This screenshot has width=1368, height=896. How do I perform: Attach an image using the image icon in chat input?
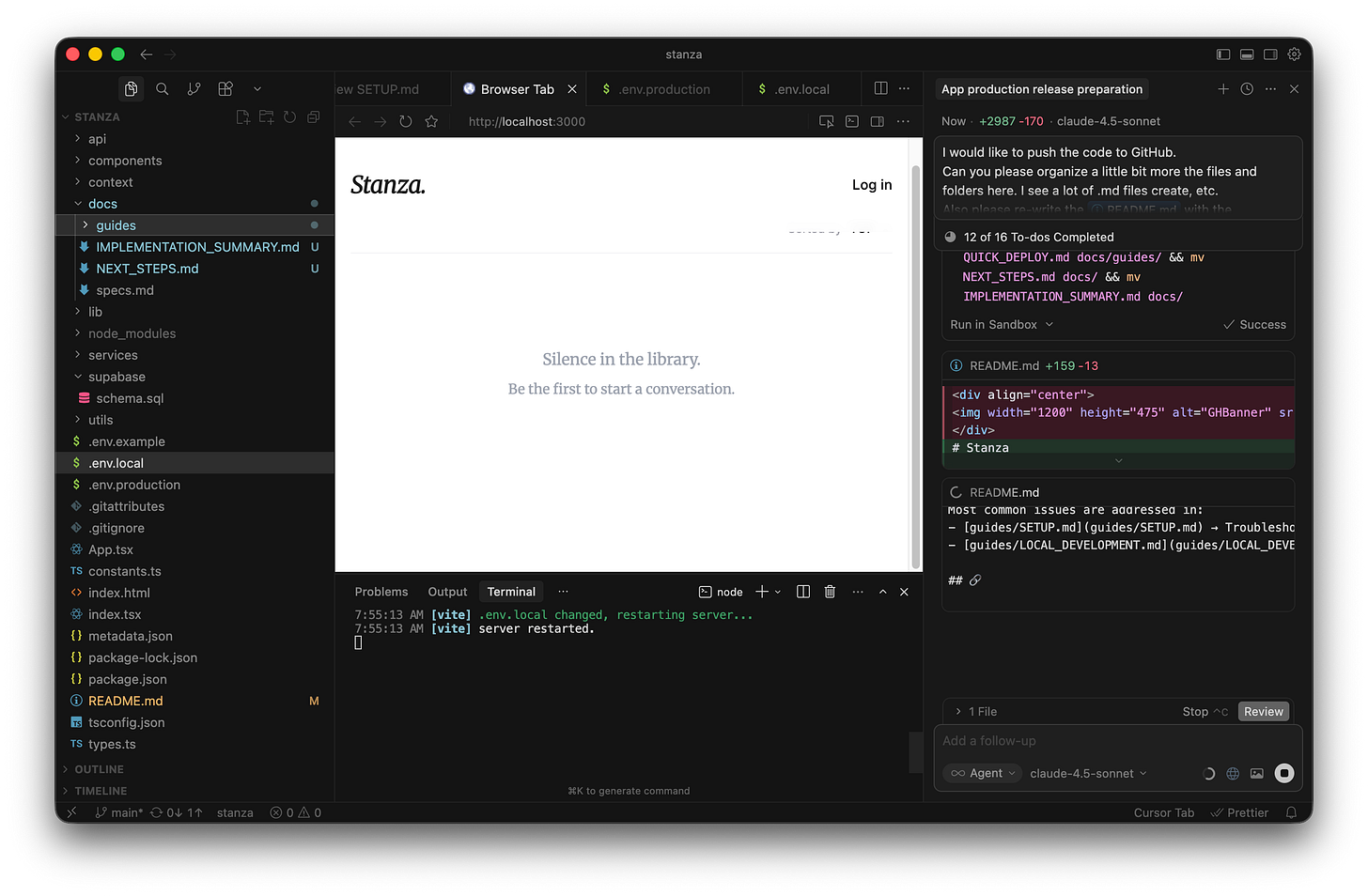1257,773
